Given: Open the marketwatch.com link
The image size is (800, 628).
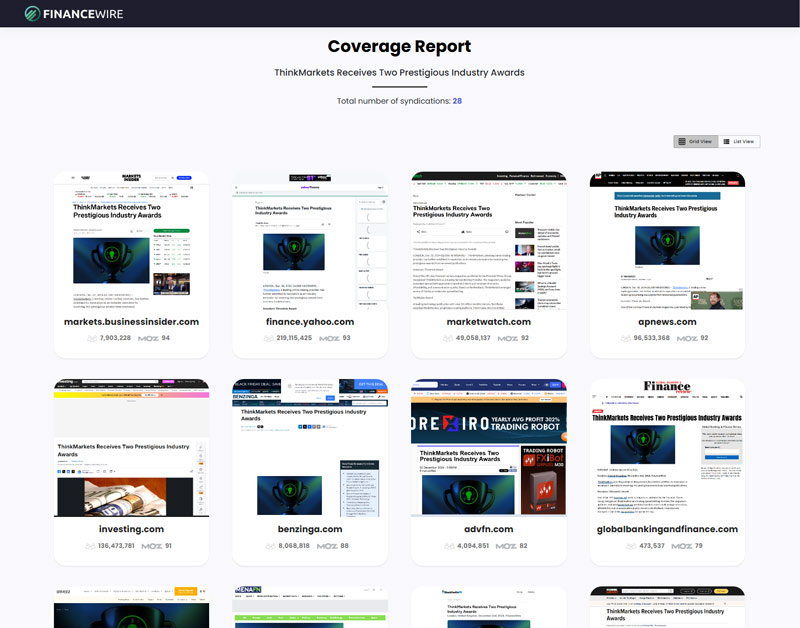Looking at the screenshot, I should tap(489, 322).
